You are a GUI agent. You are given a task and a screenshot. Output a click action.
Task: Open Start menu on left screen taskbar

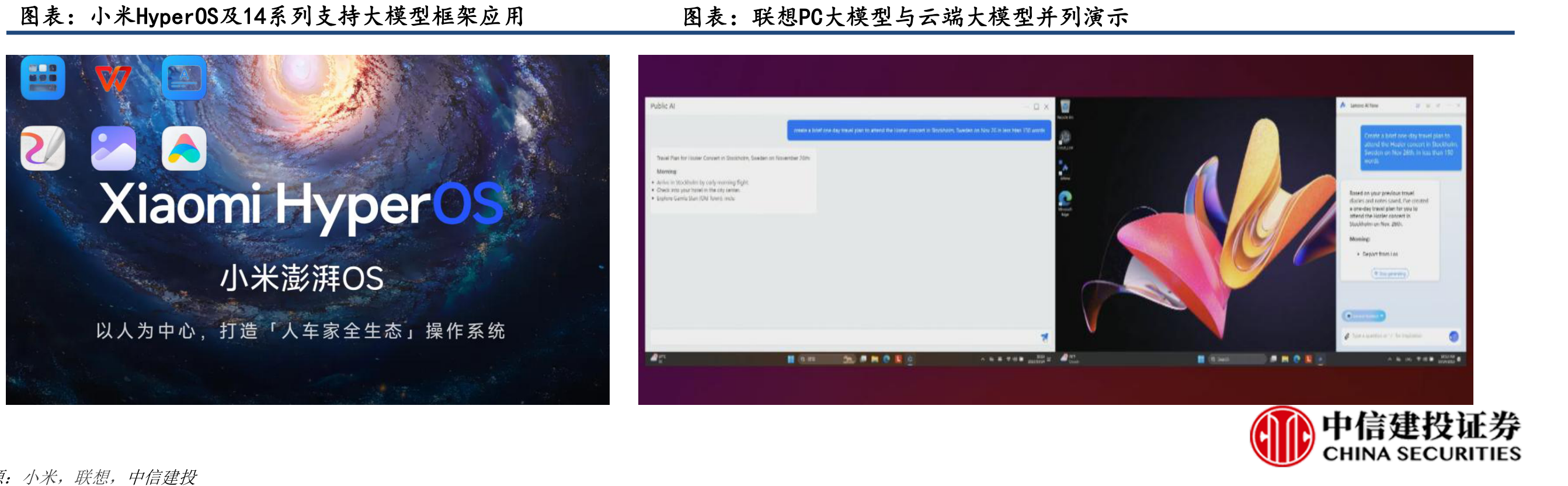(x=791, y=359)
